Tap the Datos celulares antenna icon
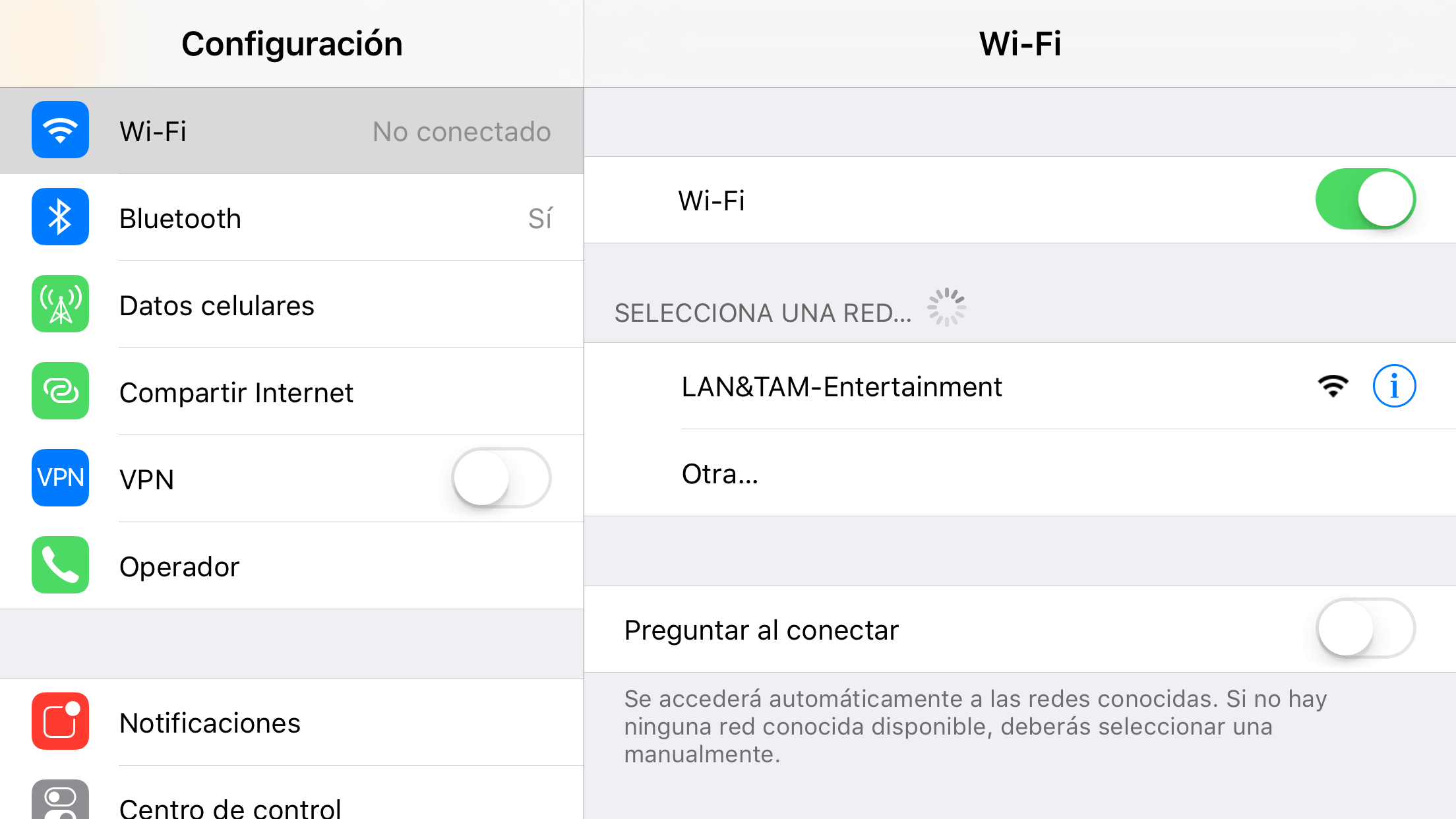The height and width of the screenshot is (819, 1456). pyautogui.click(x=60, y=304)
